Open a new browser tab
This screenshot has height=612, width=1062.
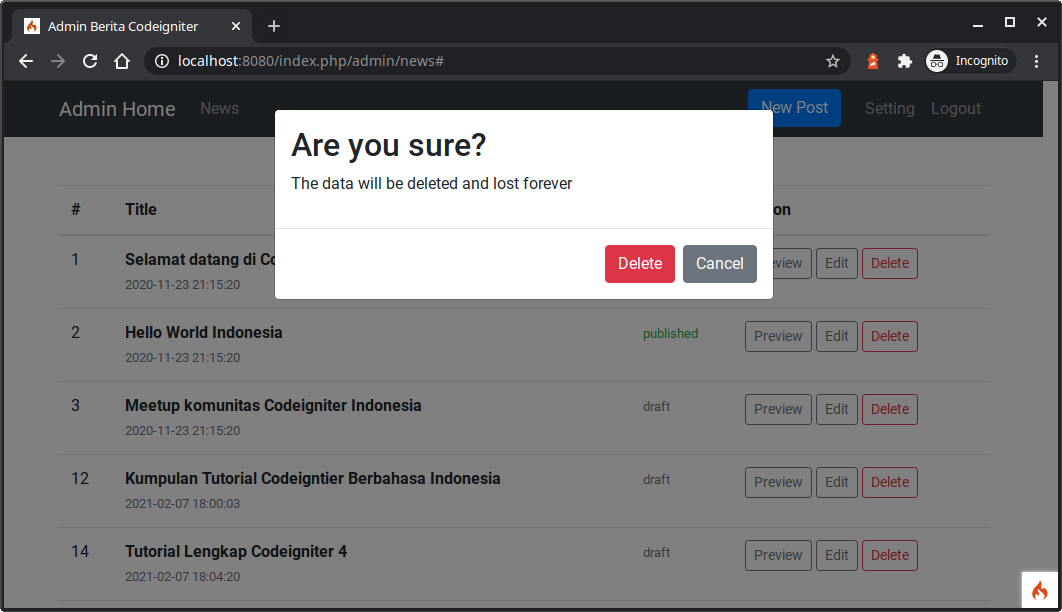click(274, 25)
